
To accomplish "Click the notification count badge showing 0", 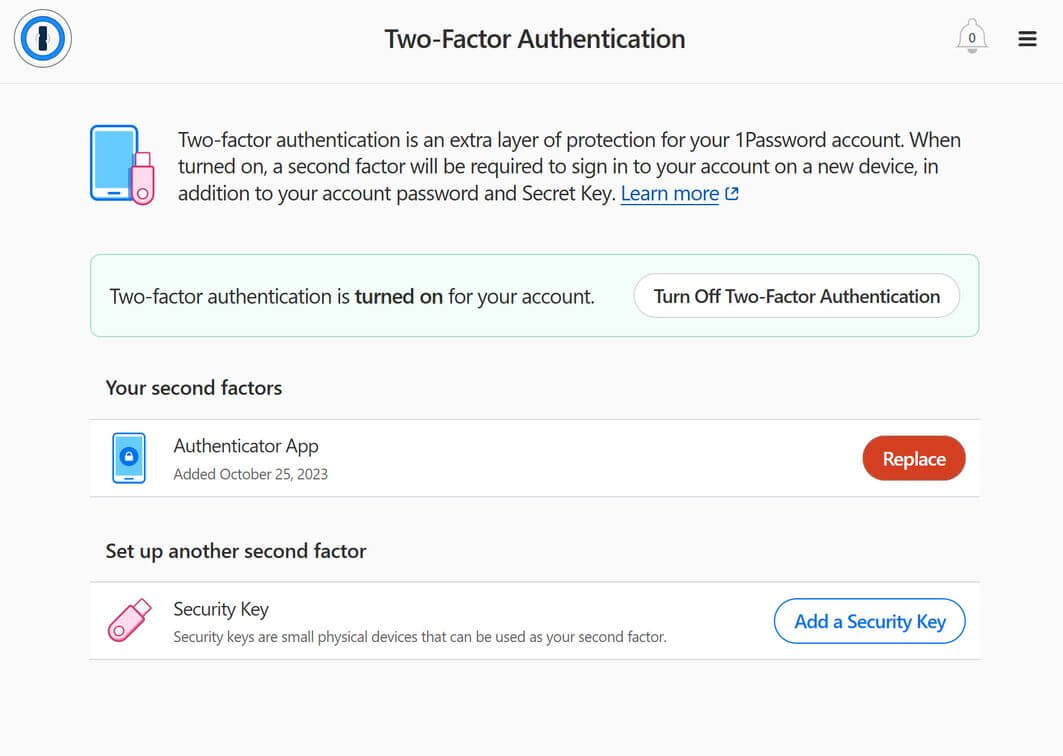I will [x=971, y=38].
